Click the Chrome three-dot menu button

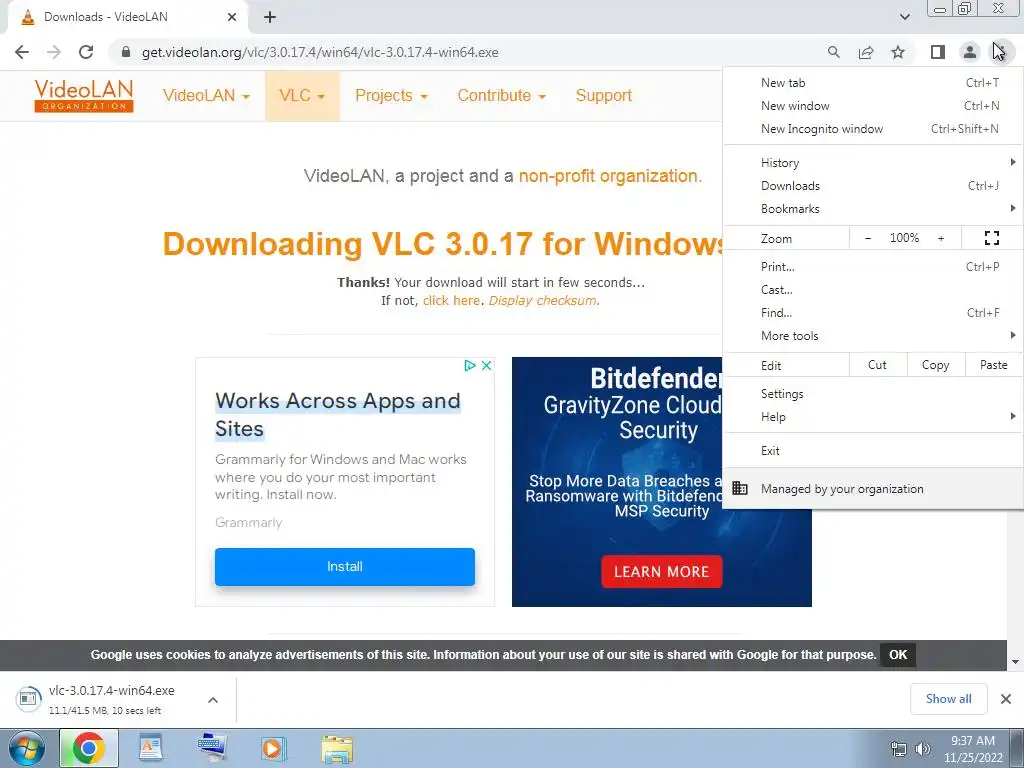[1001, 52]
